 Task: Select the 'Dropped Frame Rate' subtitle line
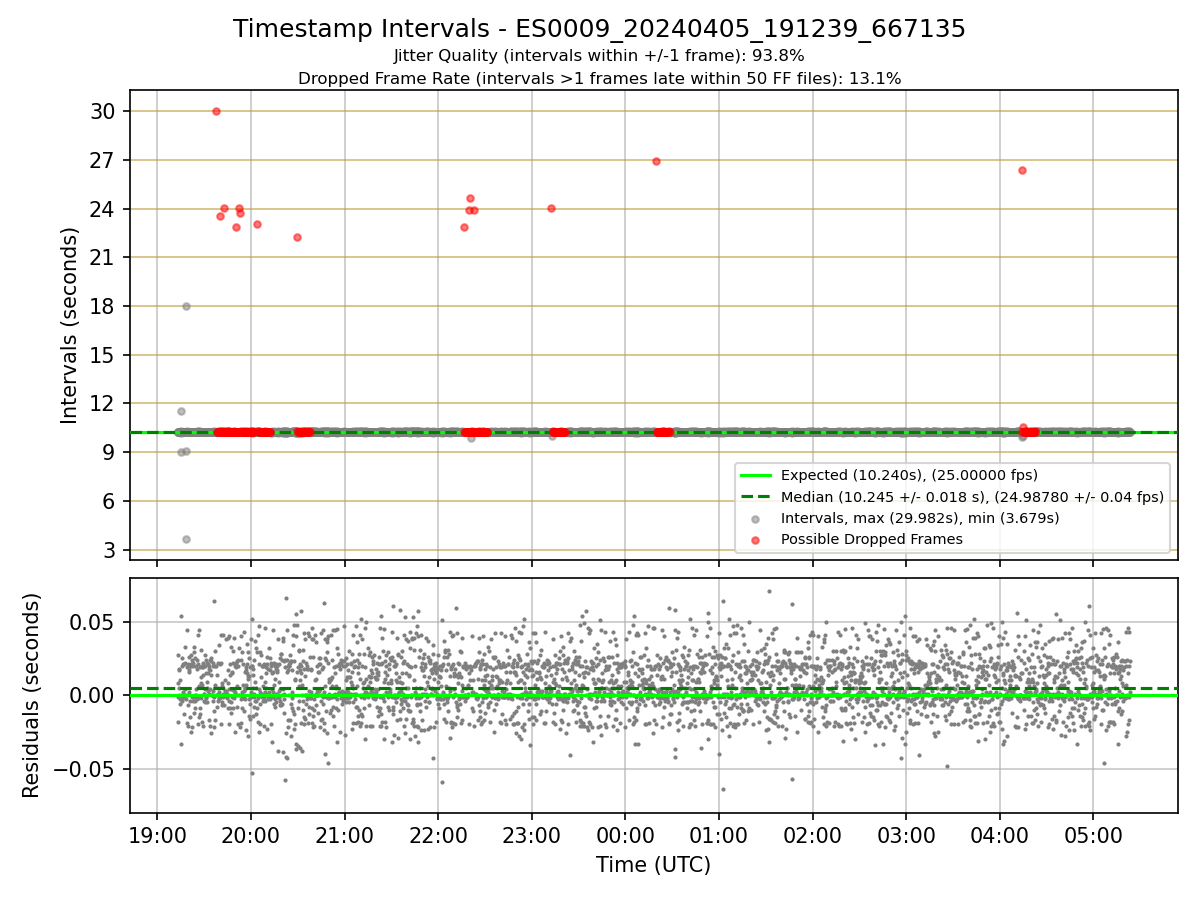click(x=599, y=78)
